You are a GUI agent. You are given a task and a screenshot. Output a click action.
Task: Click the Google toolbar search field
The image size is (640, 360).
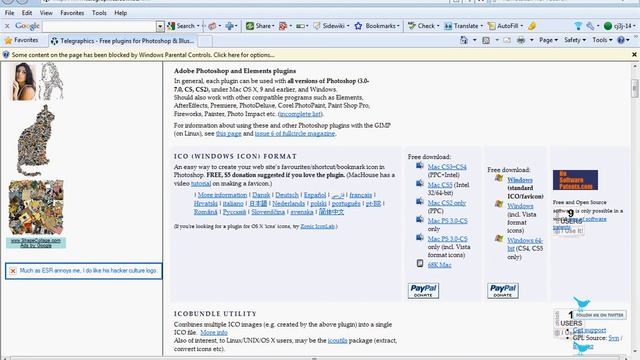pos(99,26)
